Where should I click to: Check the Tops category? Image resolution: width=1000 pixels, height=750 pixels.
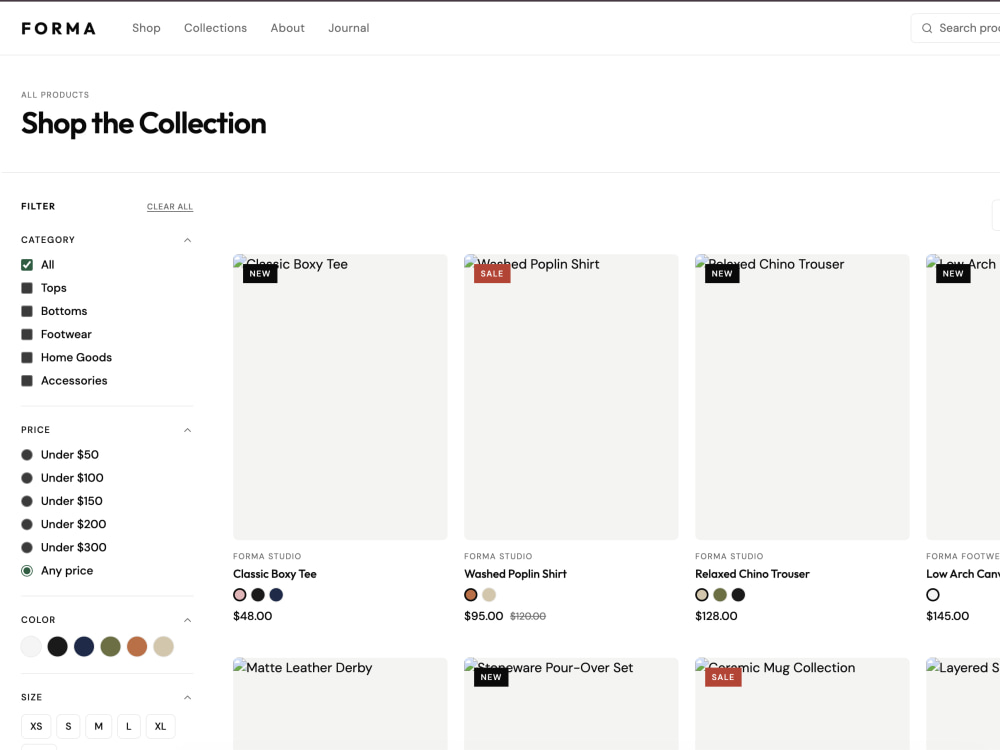coord(27,288)
